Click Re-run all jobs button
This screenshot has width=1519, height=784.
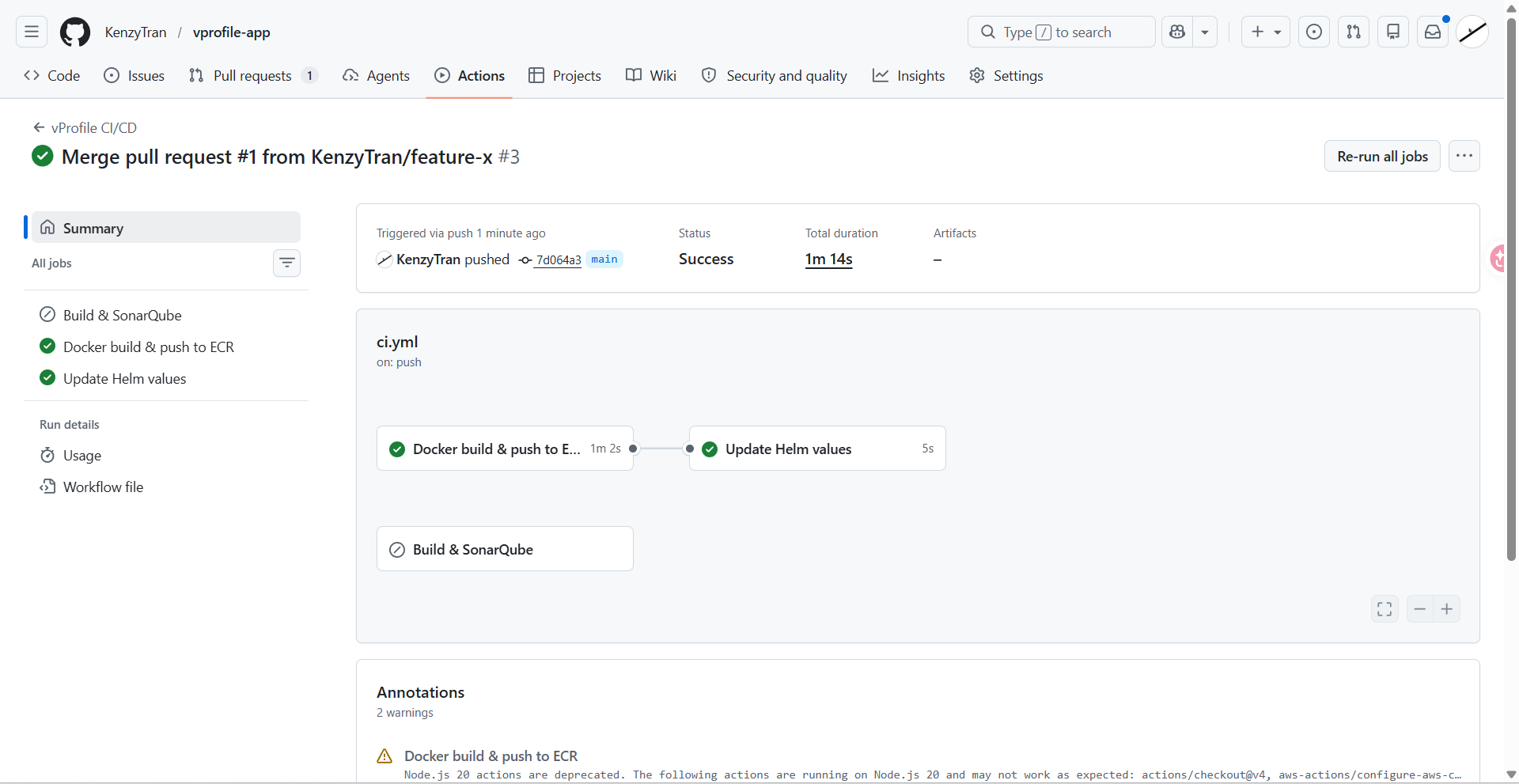click(x=1382, y=156)
